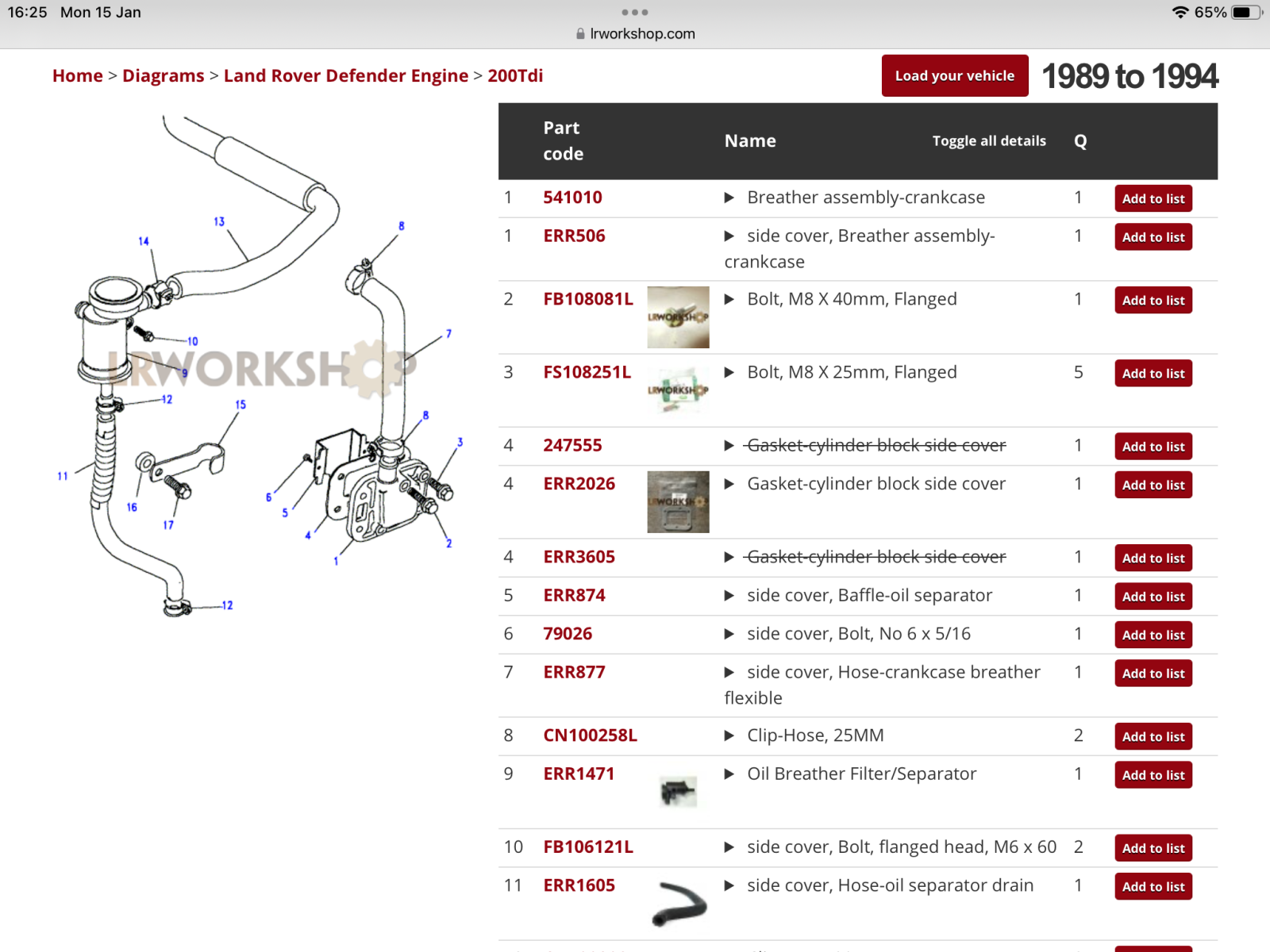The width and height of the screenshot is (1270, 952).
Task: Expand Bolt M8 X 25mm Flanged details
Action: click(x=729, y=372)
